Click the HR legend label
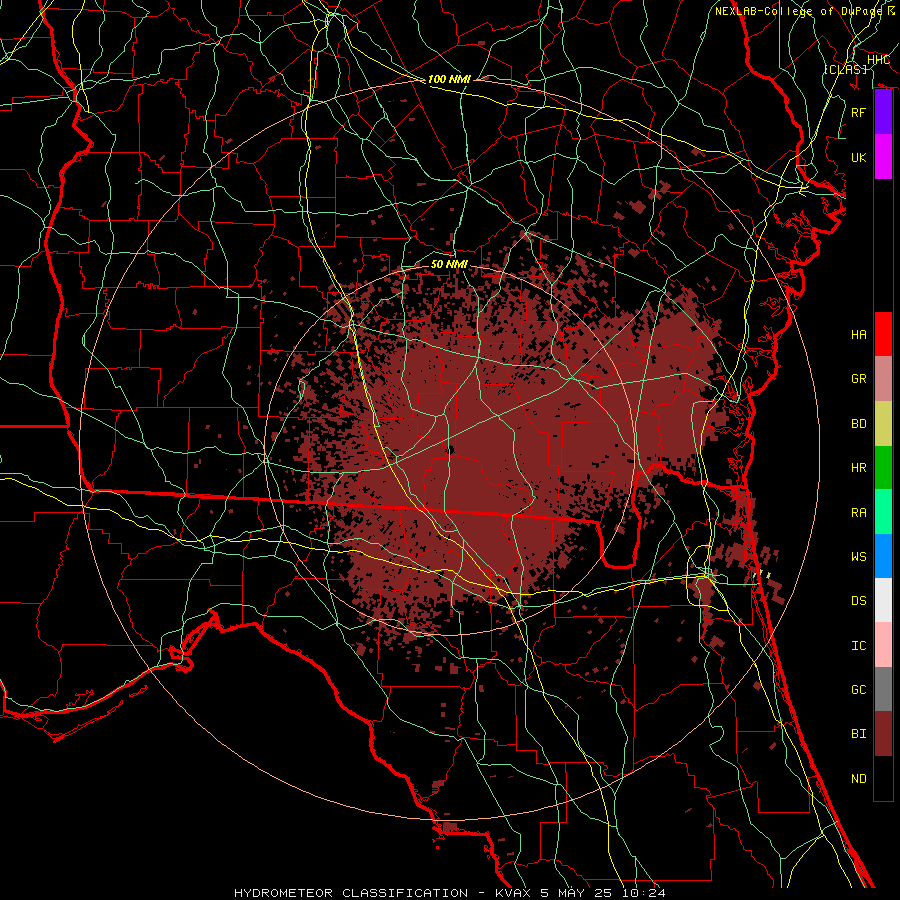 pyautogui.click(x=859, y=468)
